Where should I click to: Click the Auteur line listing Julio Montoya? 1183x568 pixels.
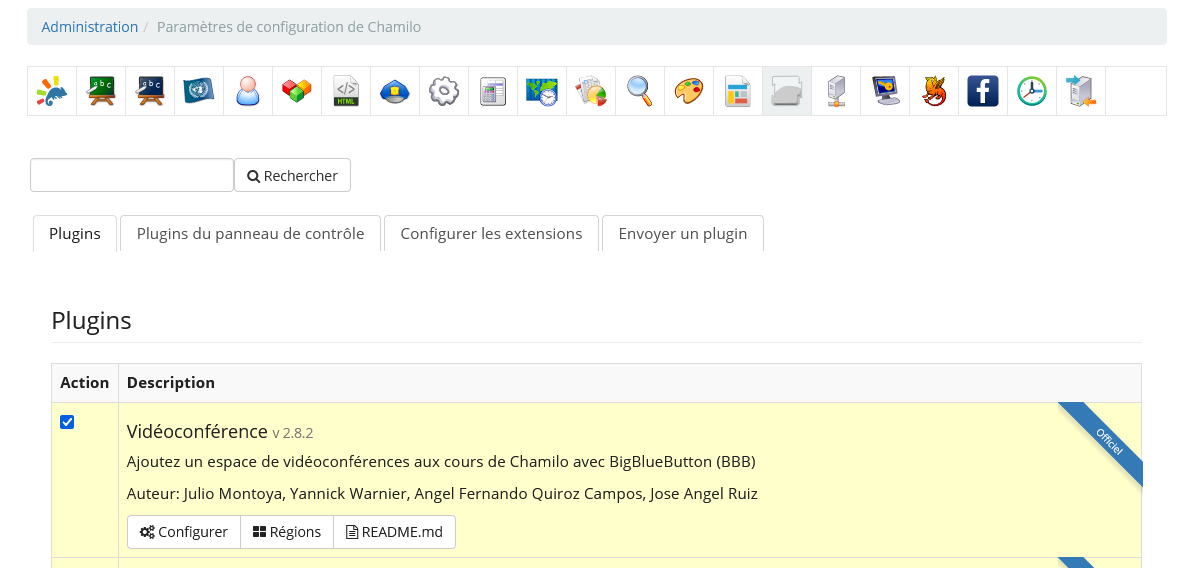click(442, 494)
